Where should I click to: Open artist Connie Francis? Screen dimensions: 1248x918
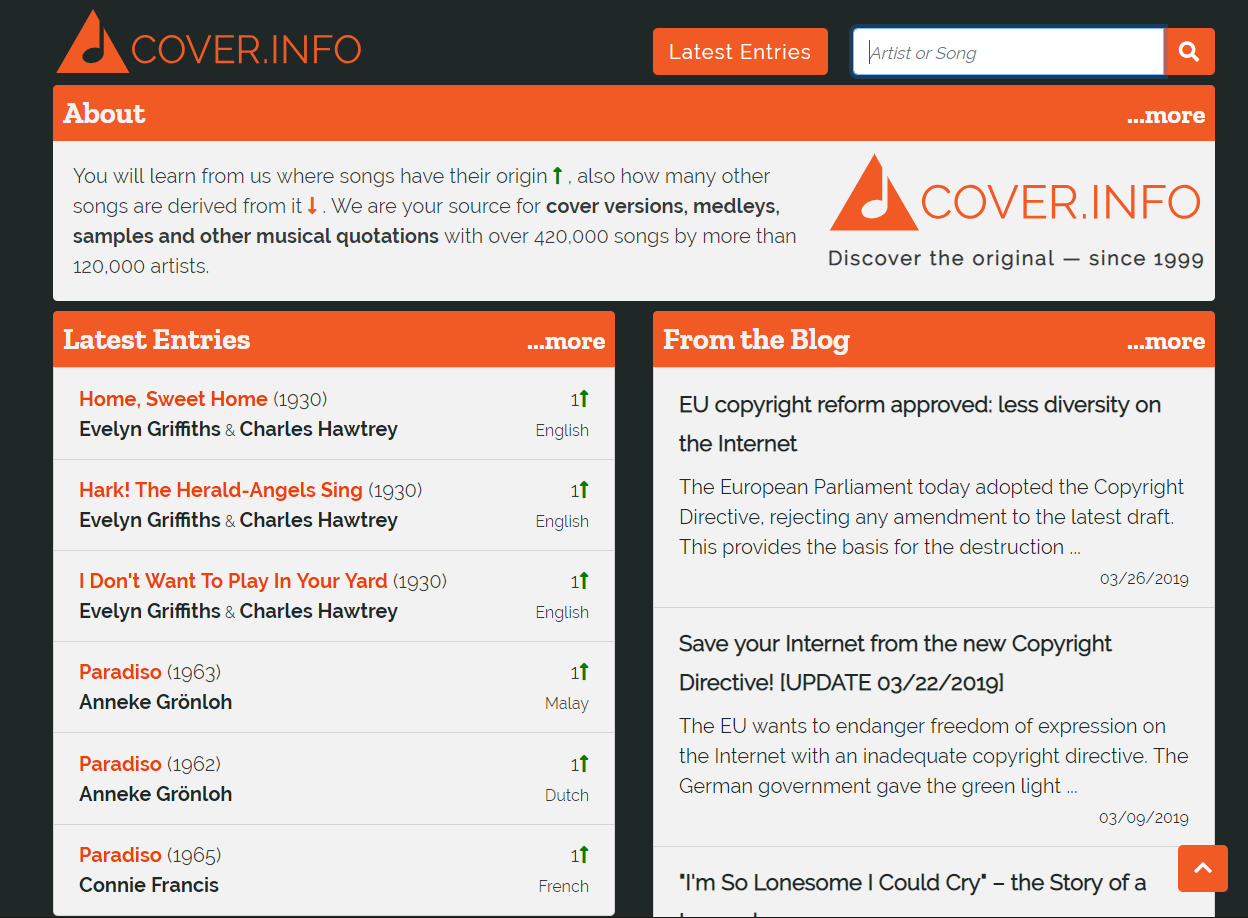[149, 885]
